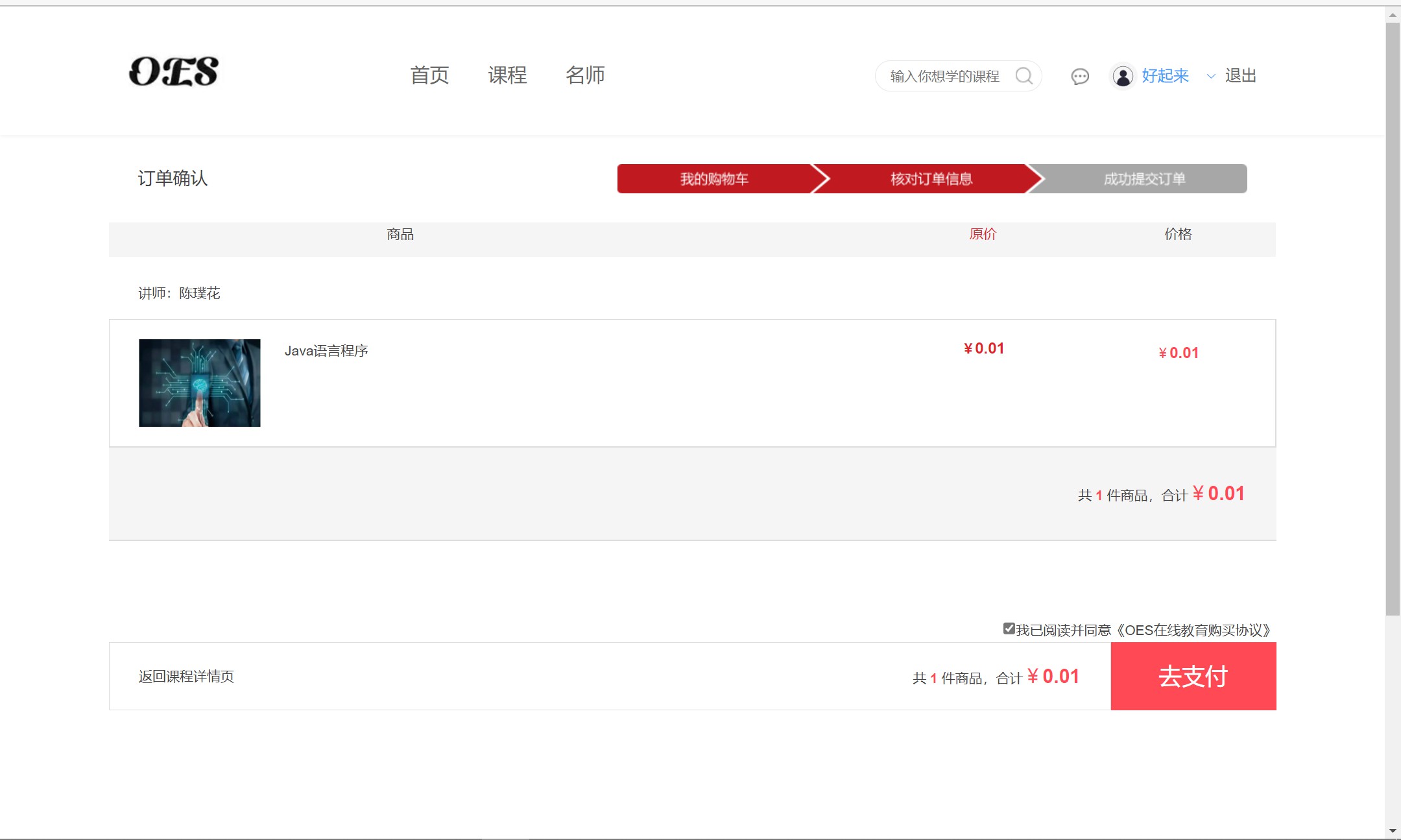Uncheck the purchase agreement checkbox
Viewport: 1401px width, 840px height.
pos(1009,629)
